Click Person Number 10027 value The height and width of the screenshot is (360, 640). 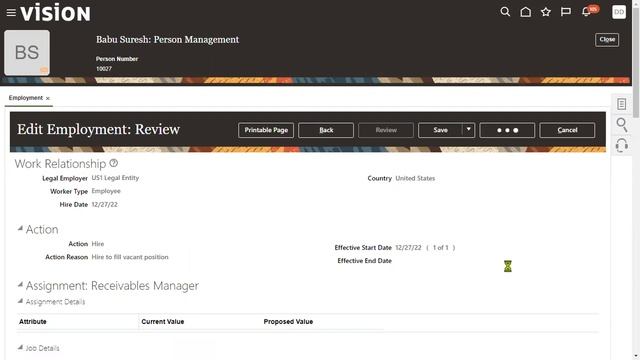(x=104, y=69)
